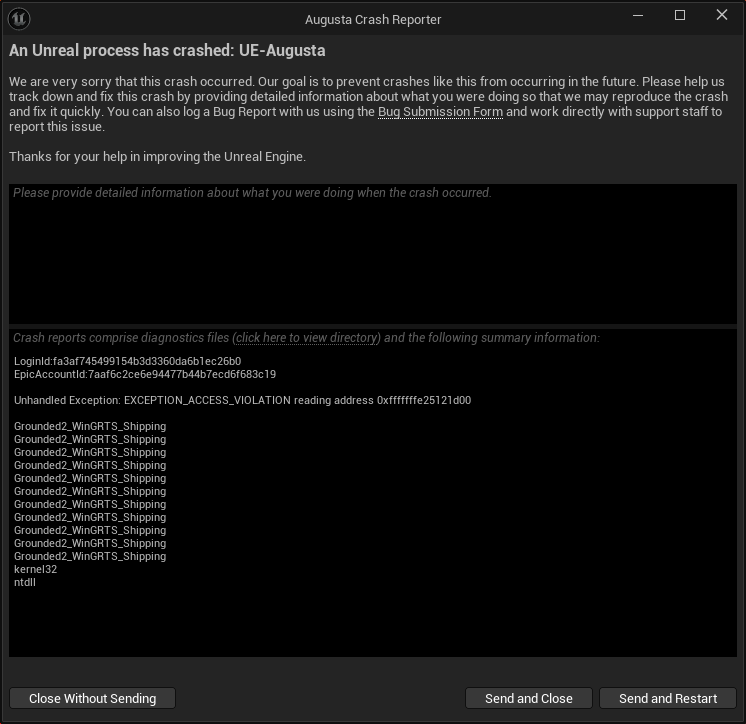Image resolution: width=746 pixels, height=724 pixels.
Task: Choose Close Without Sending
Action: pyautogui.click(x=92, y=698)
